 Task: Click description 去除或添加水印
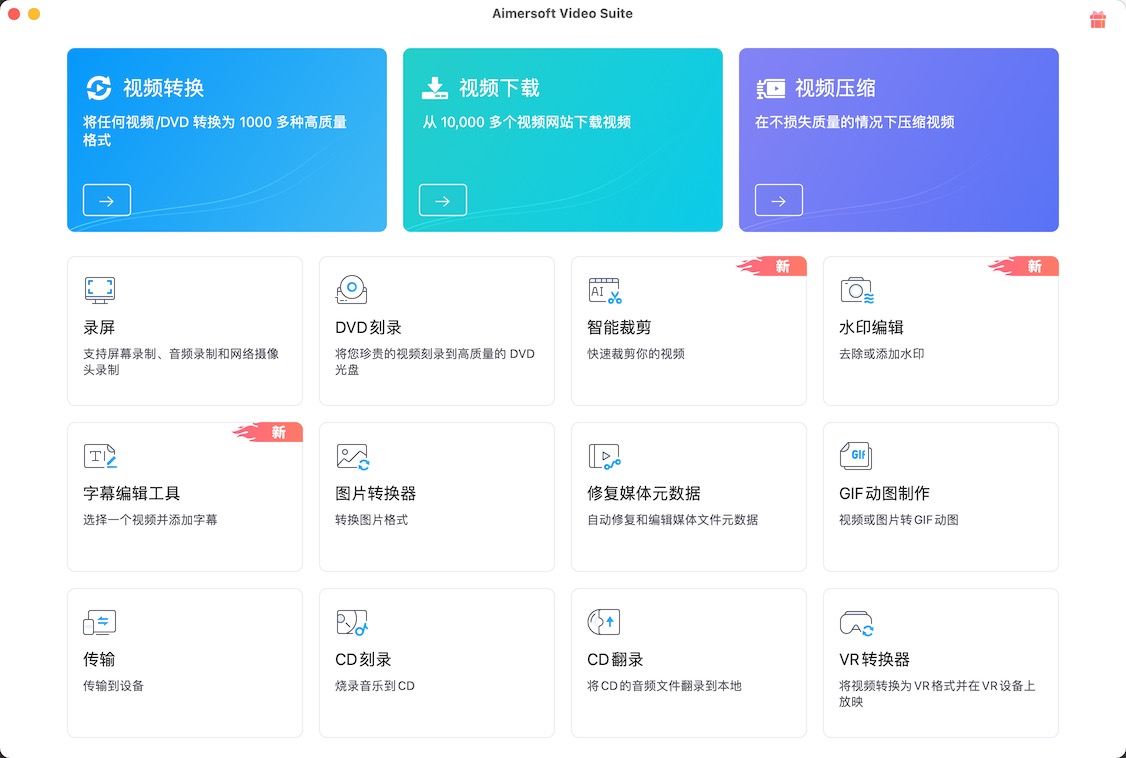[x=882, y=354]
